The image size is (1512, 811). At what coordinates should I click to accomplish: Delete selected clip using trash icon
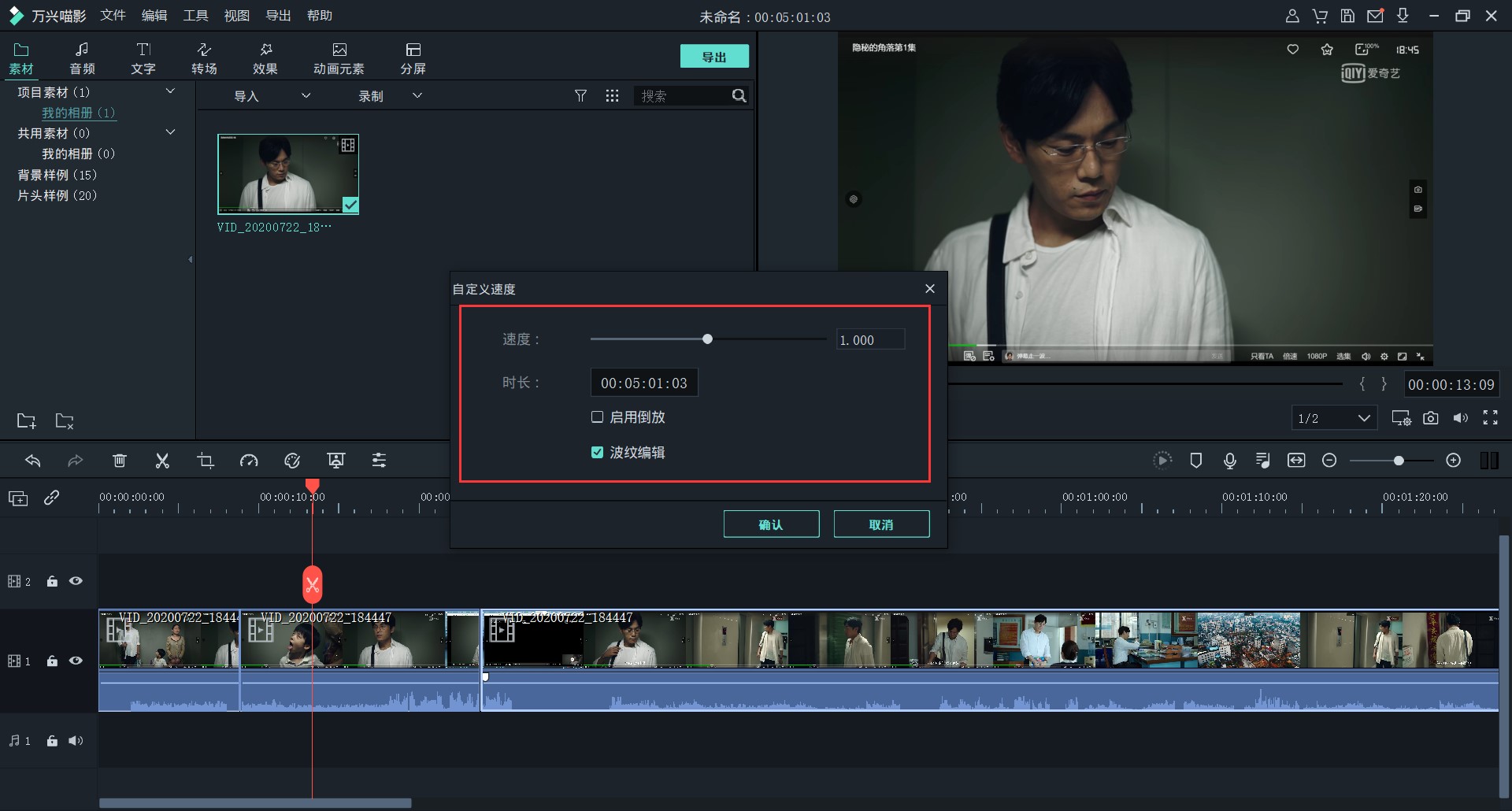click(x=120, y=461)
